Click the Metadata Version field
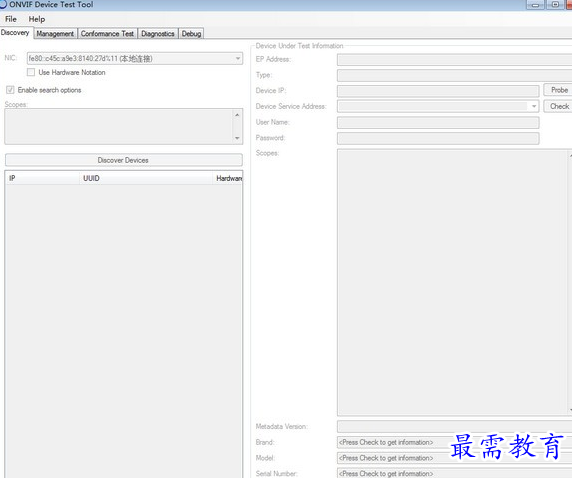This screenshot has width=572, height=478. point(454,426)
